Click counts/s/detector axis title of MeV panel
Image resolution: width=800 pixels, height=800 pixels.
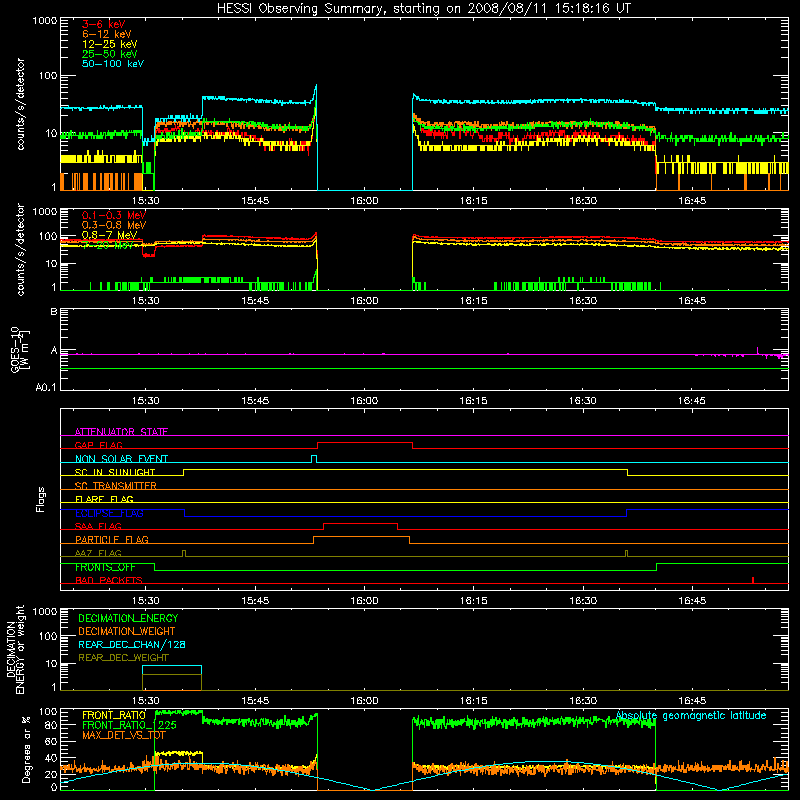pyautogui.click(x=20, y=249)
